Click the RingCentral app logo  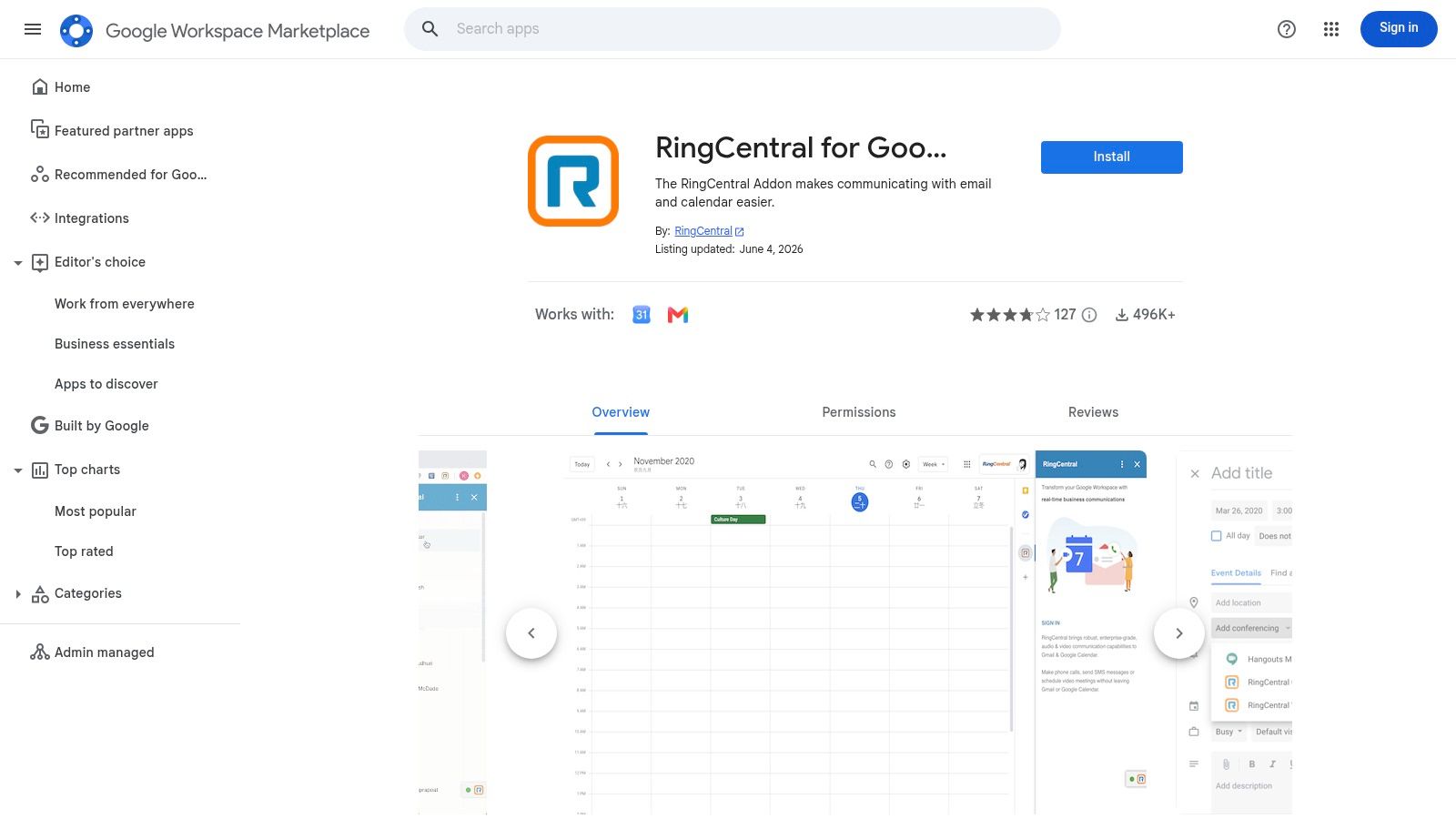pos(573,181)
